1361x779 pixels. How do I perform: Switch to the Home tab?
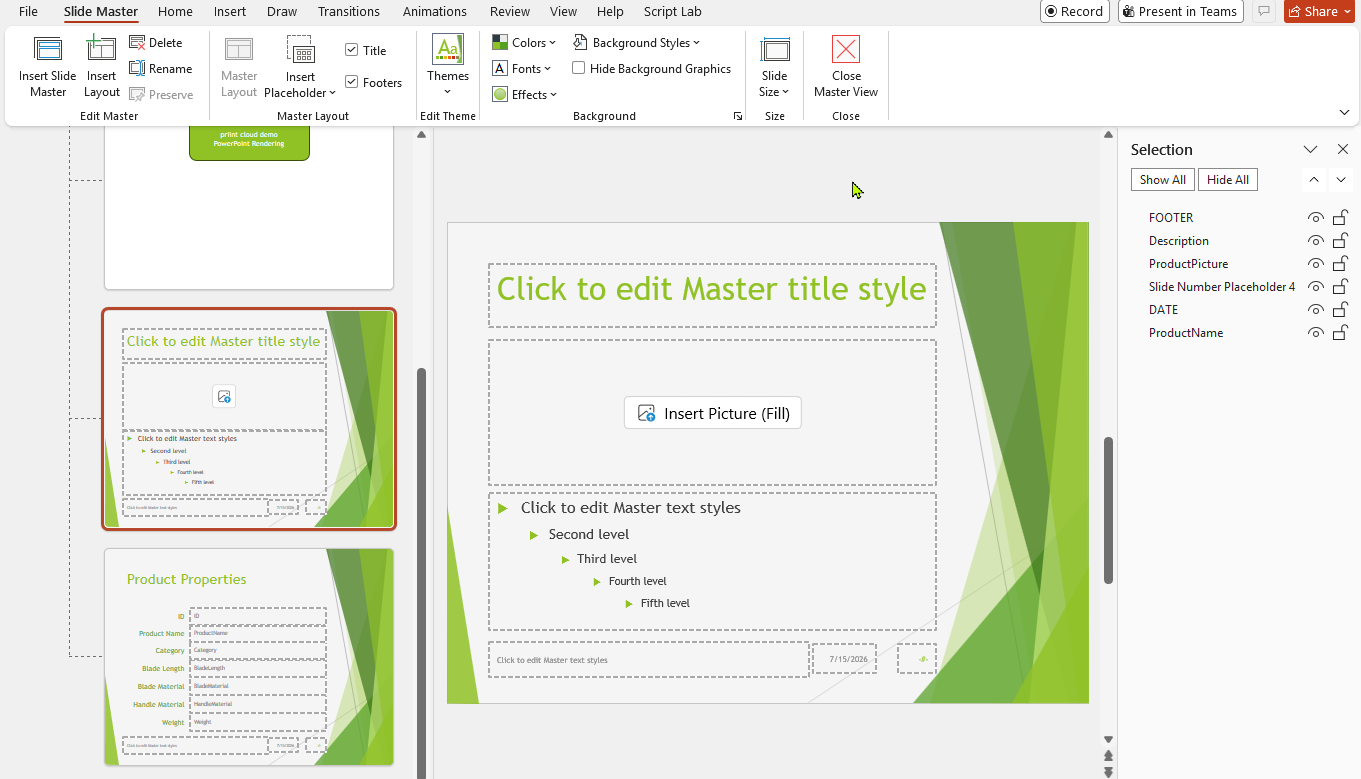175,12
